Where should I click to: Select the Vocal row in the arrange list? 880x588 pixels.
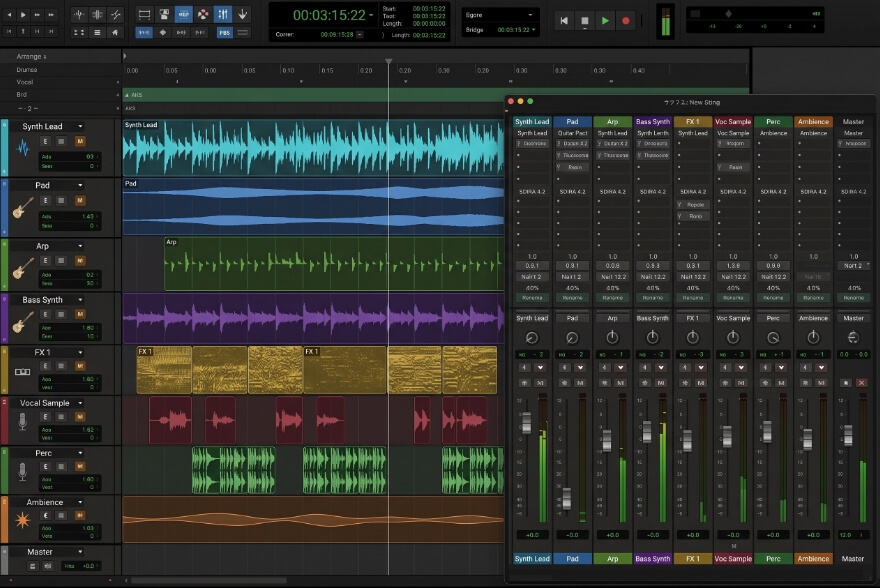[61, 82]
